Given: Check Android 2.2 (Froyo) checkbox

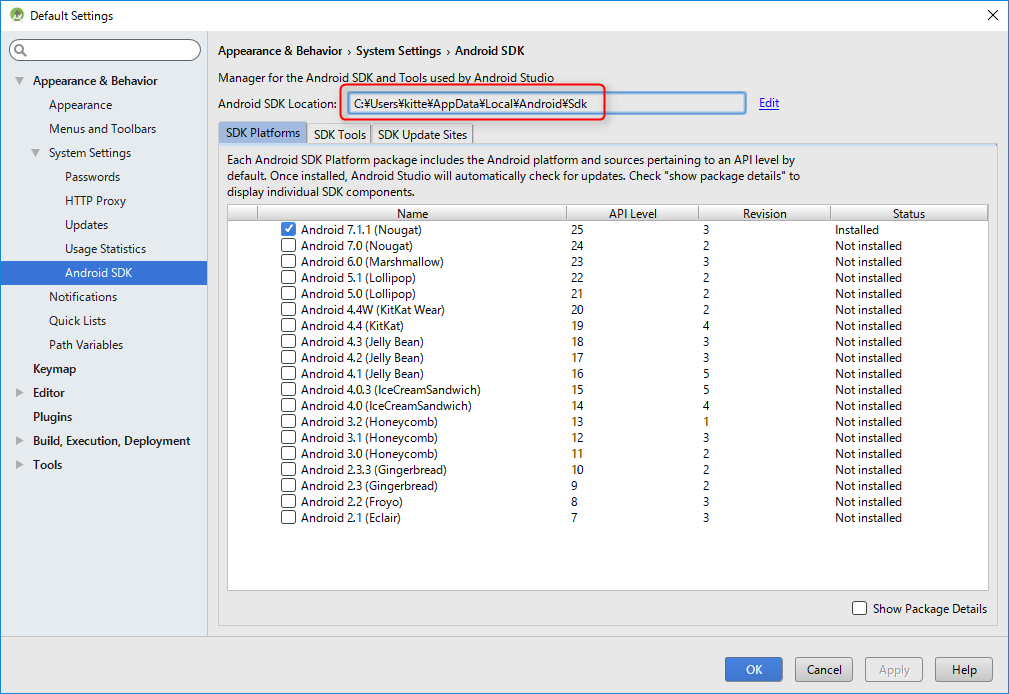Looking at the screenshot, I should click(288, 502).
